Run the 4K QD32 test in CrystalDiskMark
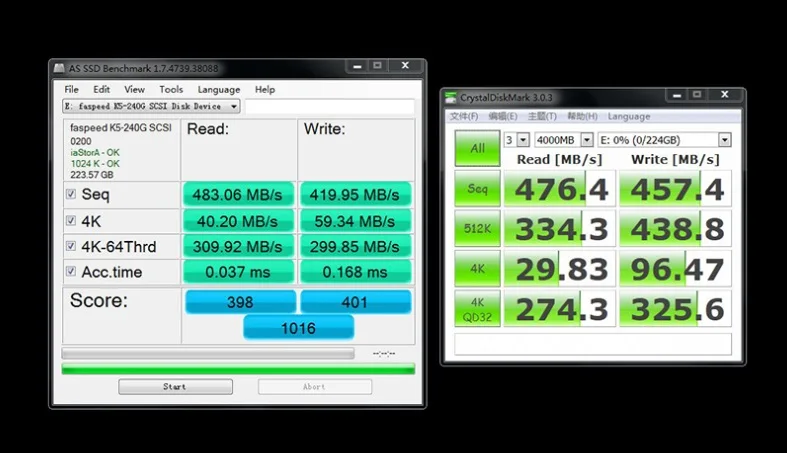 [x=477, y=309]
